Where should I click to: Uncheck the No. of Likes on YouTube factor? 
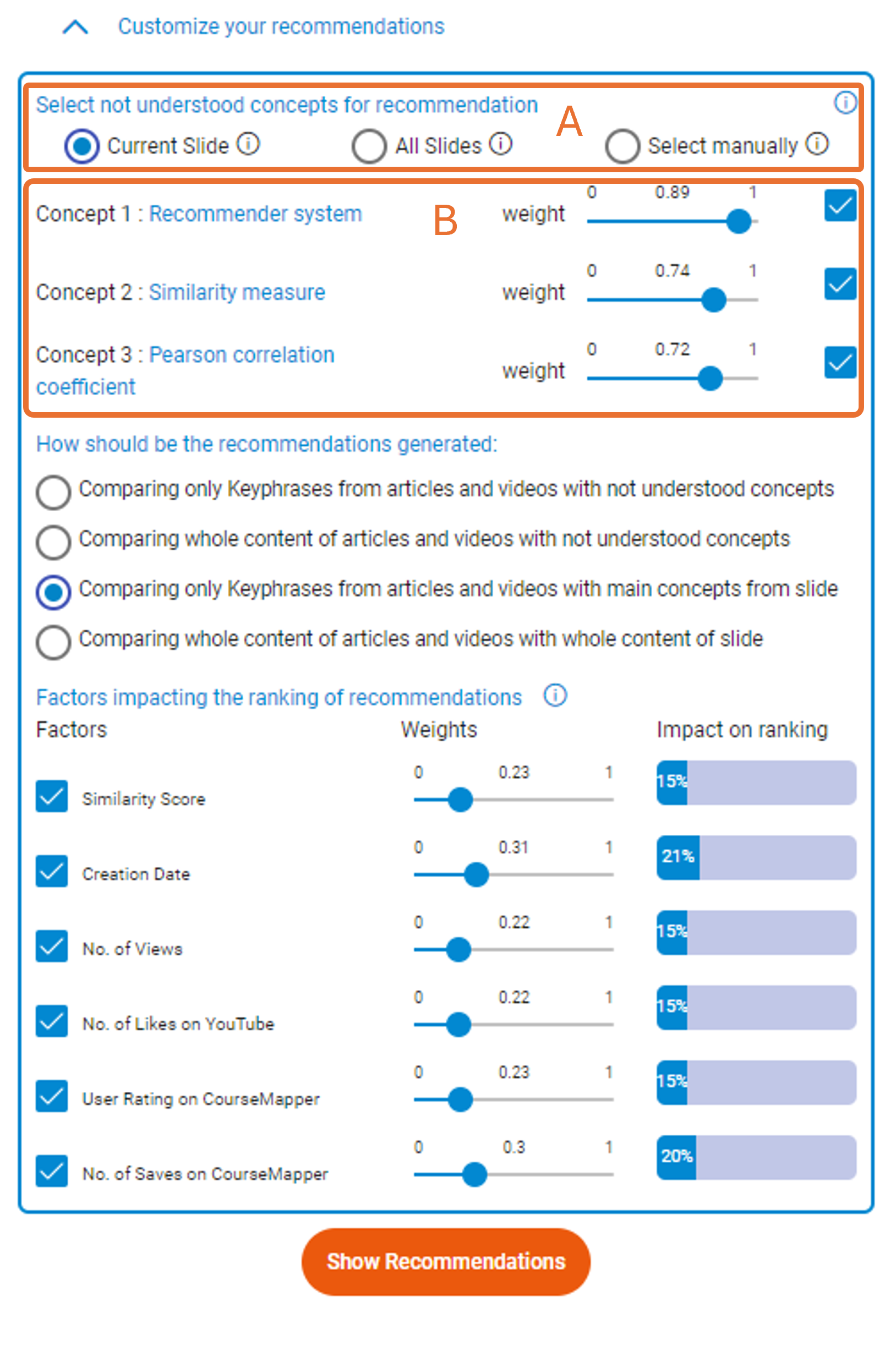52,1021
